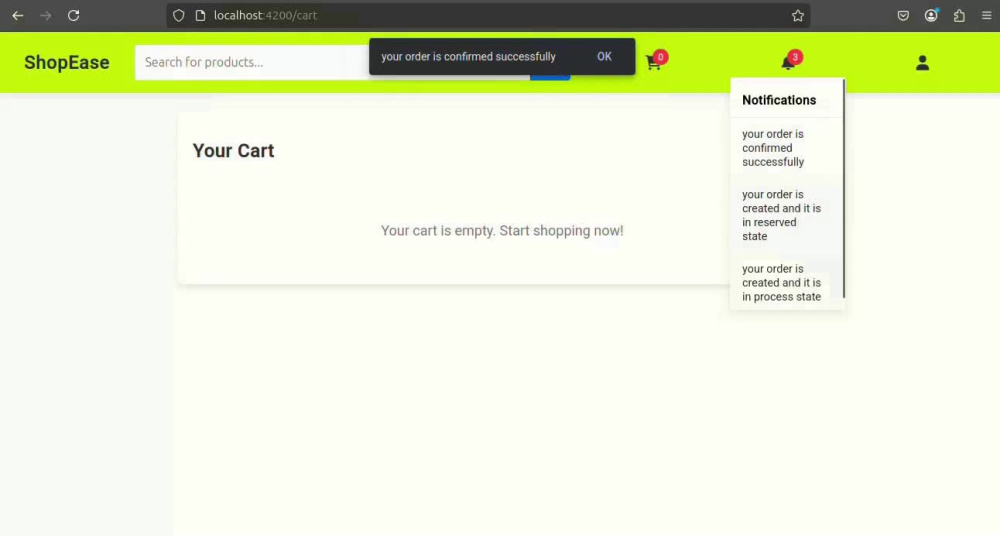The width and height of the screenshot is (1000, 536).
Task: Open the Pocket save icon
Action: coord(903,15)
